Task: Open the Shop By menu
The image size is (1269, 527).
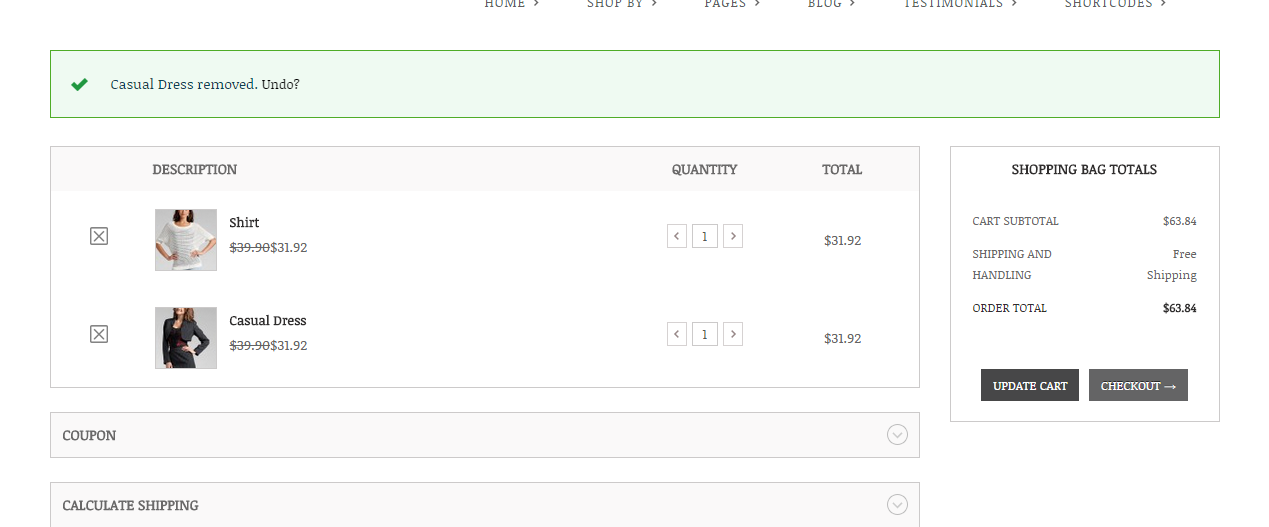Action: pos(621,4)
